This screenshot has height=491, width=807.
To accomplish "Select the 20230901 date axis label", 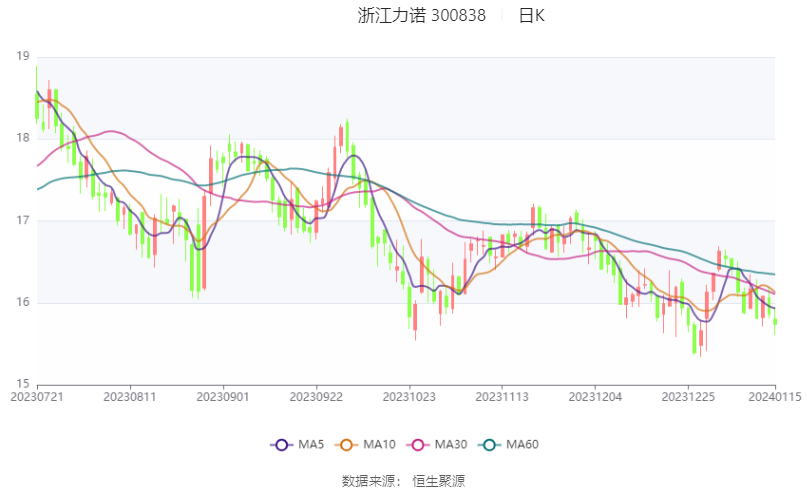I will coord(223,397).
